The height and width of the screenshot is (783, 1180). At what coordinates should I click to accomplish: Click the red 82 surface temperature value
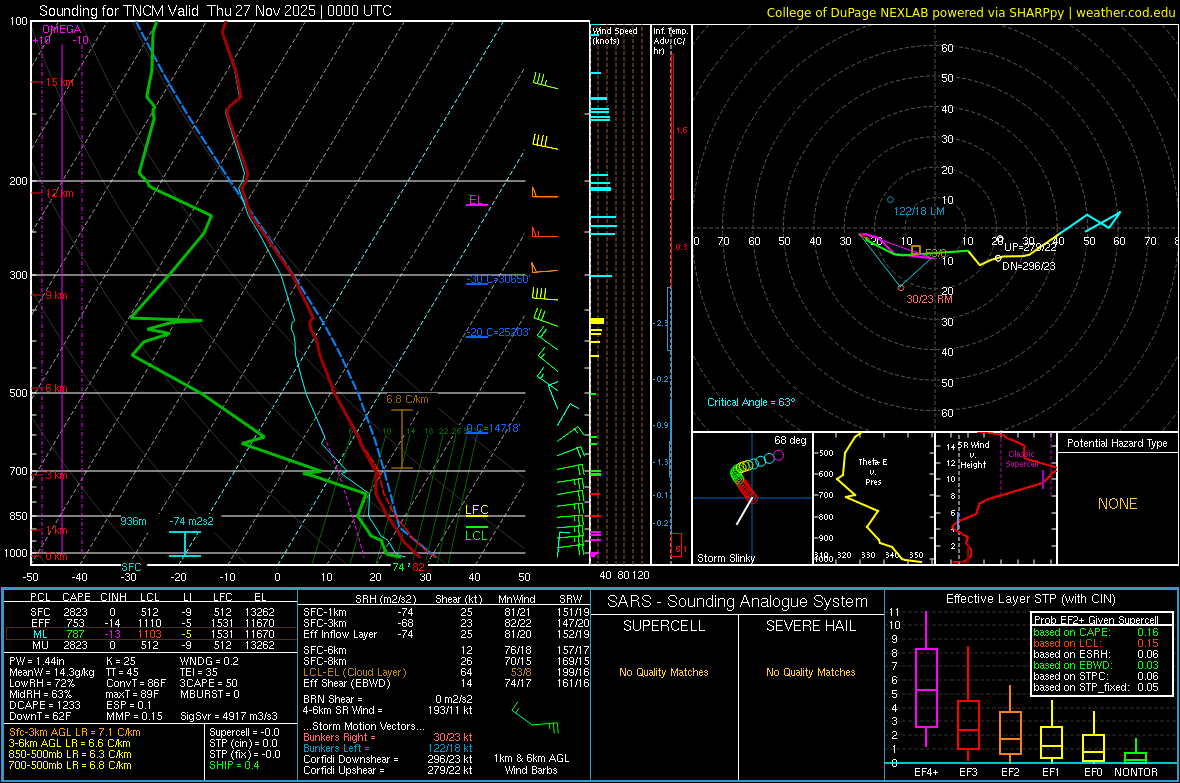point(418,567)
